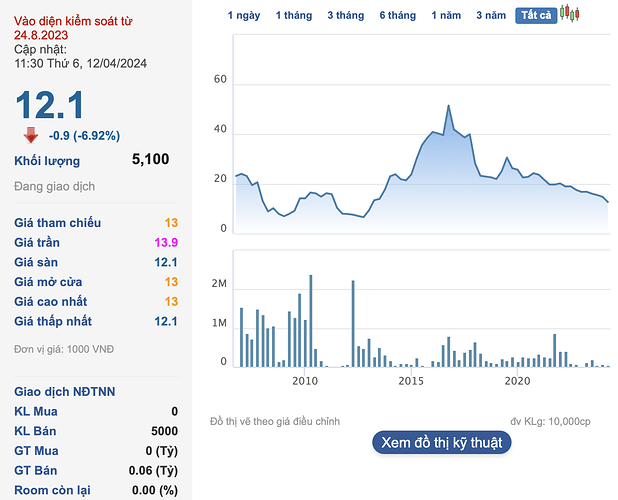Viewport: 618px width, 500px height.
Task: Click the 2015 axis label
Action: pos(411,381)
